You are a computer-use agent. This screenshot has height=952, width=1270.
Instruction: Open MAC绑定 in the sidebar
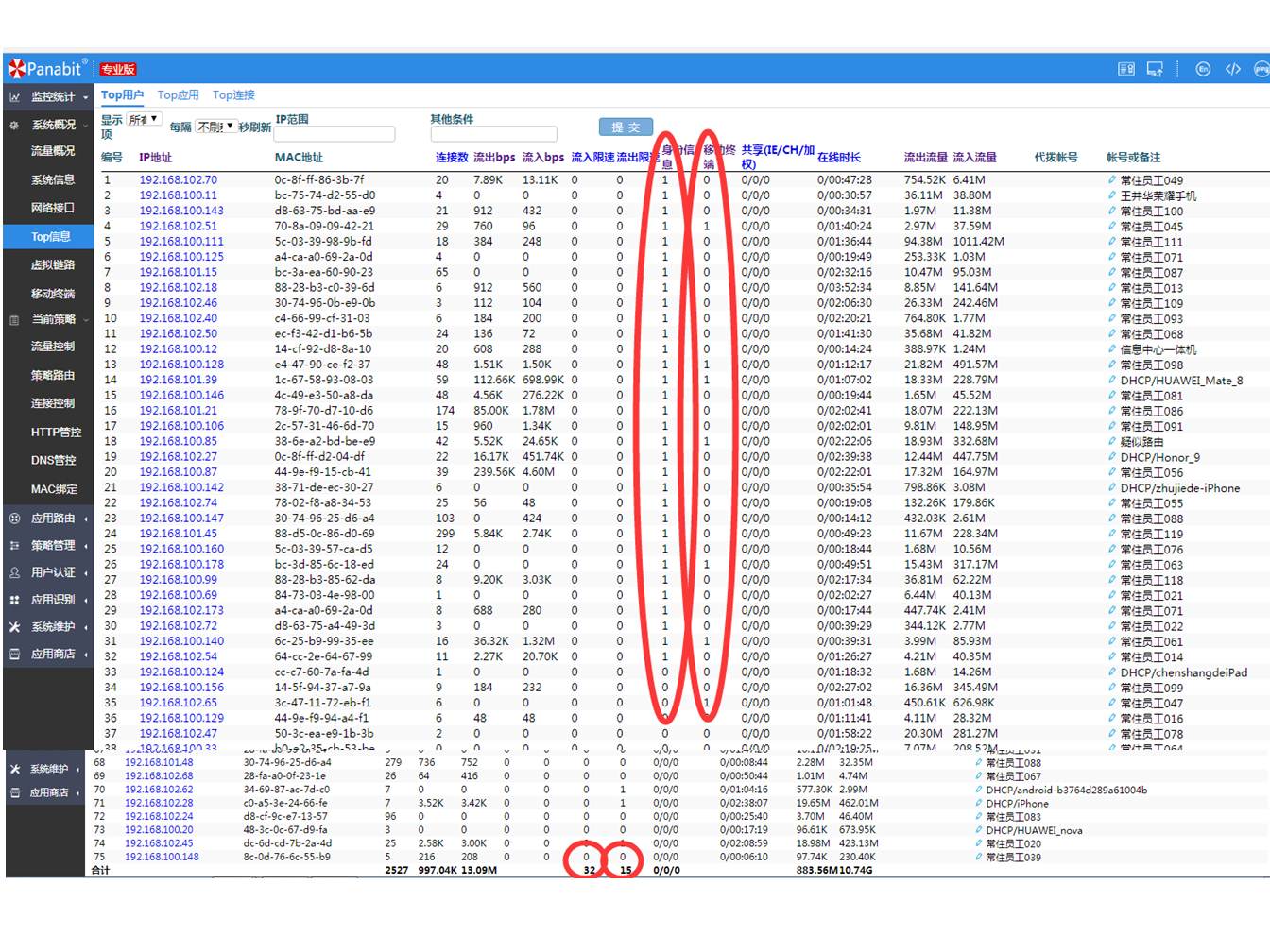coord(54,489)
